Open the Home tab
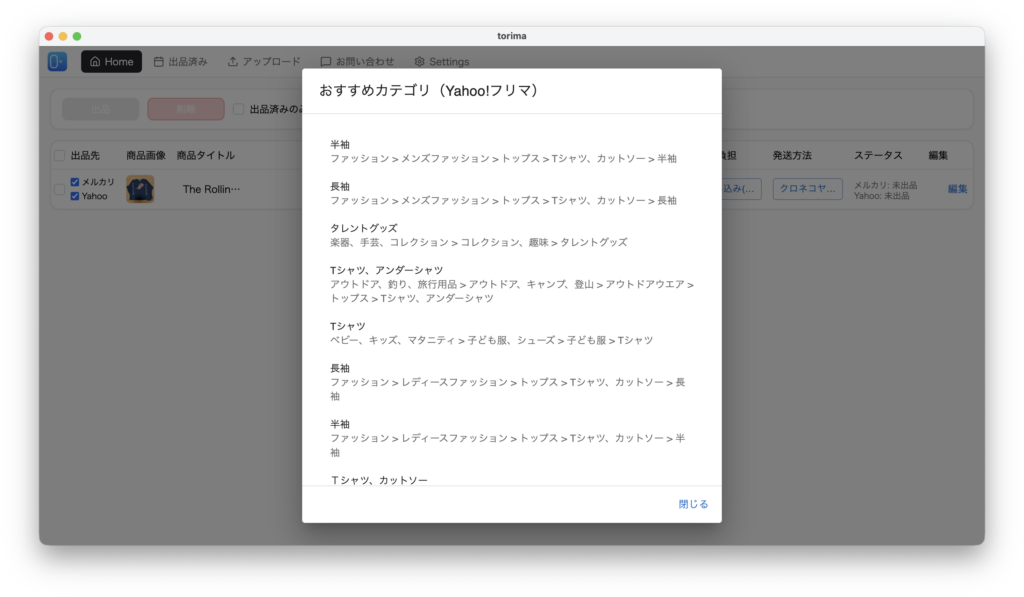 pos(111,62)
